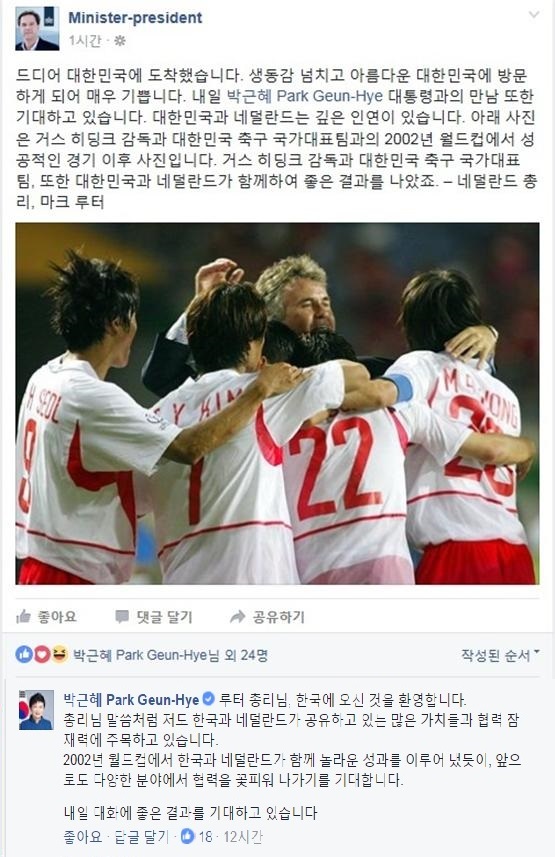Click the red heart reaction icon

[x=42, y=654]
